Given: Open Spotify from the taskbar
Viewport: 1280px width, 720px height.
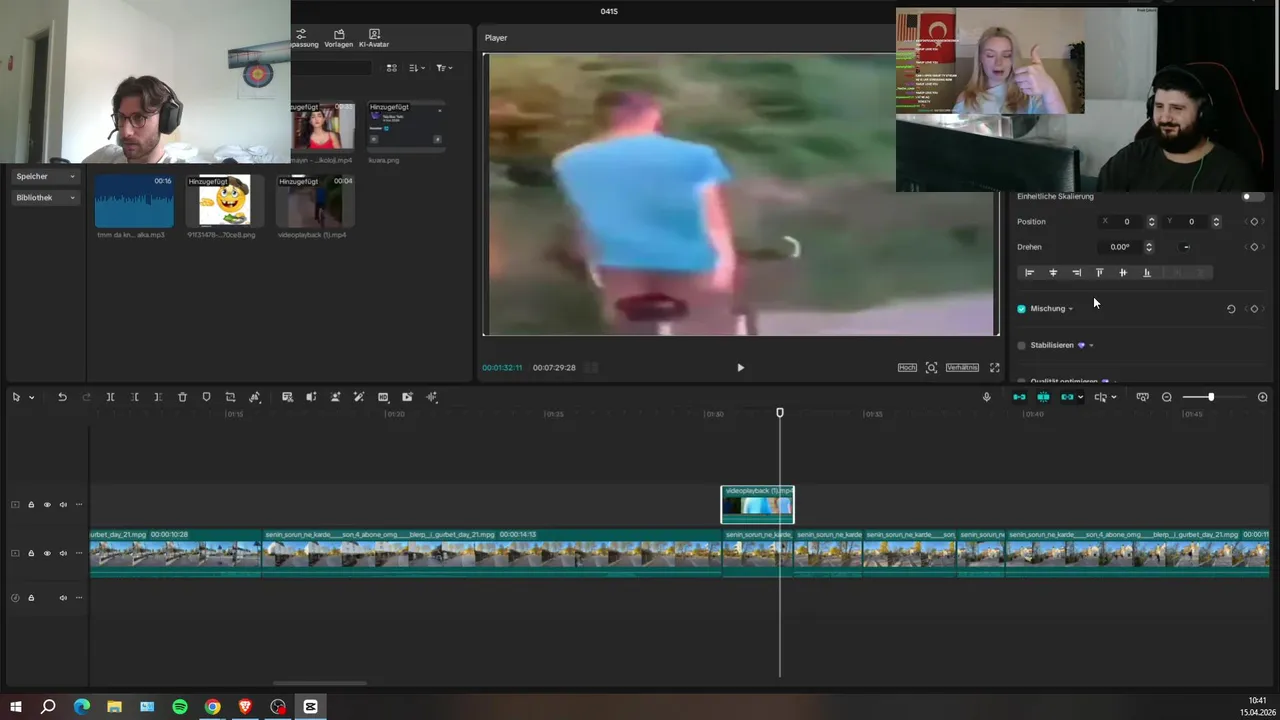Looking at the screenshot, I should pyautogui.click(x=180, y=707).
